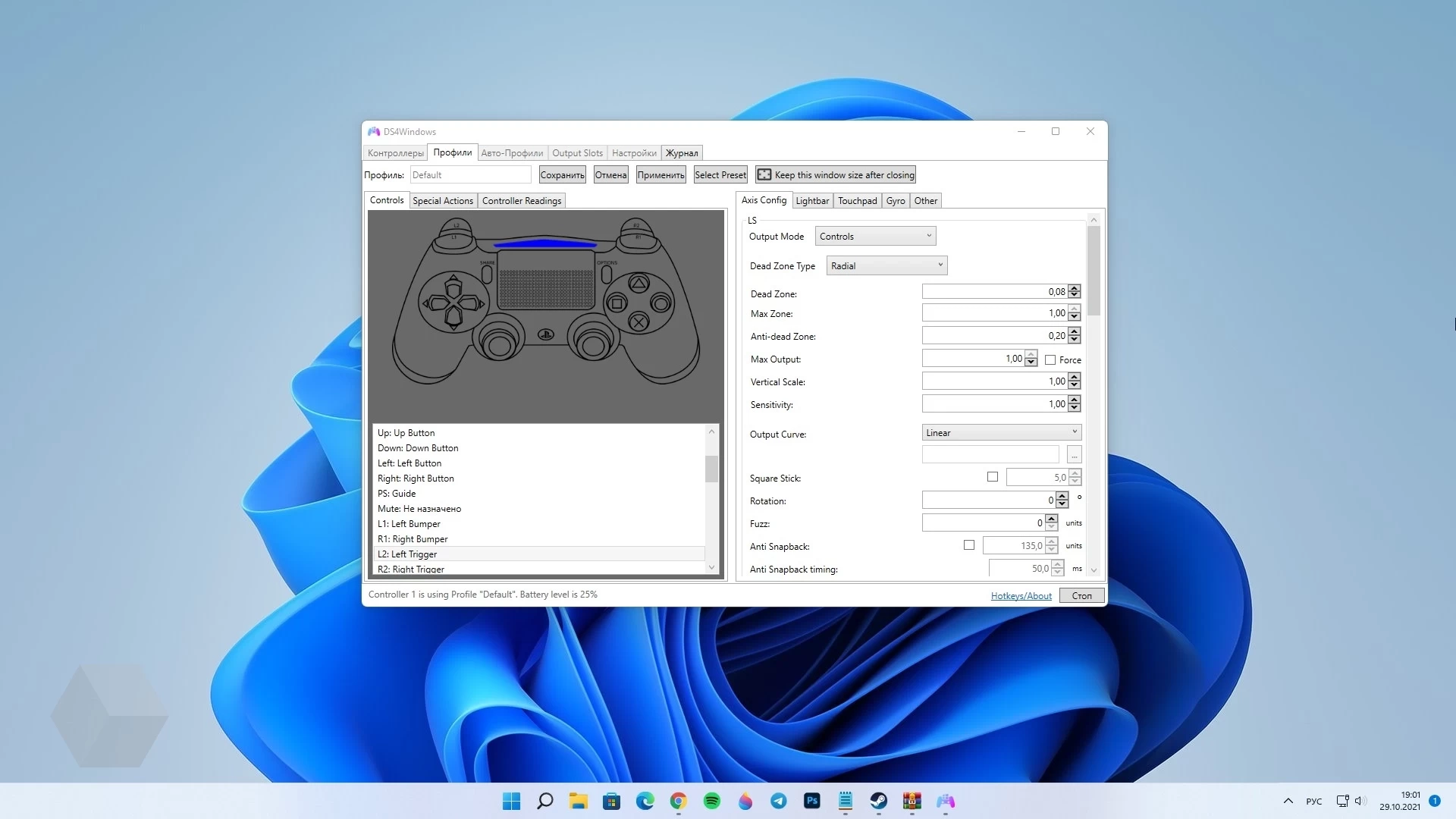
Task: Open the Журнал tab
Action: pyautogui.click(x=682, y=153)
